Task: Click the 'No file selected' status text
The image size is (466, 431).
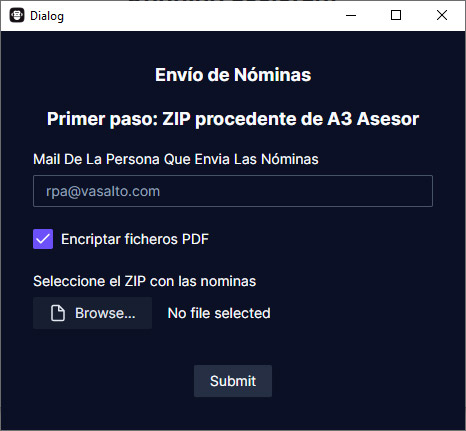Action: point(219,313)
